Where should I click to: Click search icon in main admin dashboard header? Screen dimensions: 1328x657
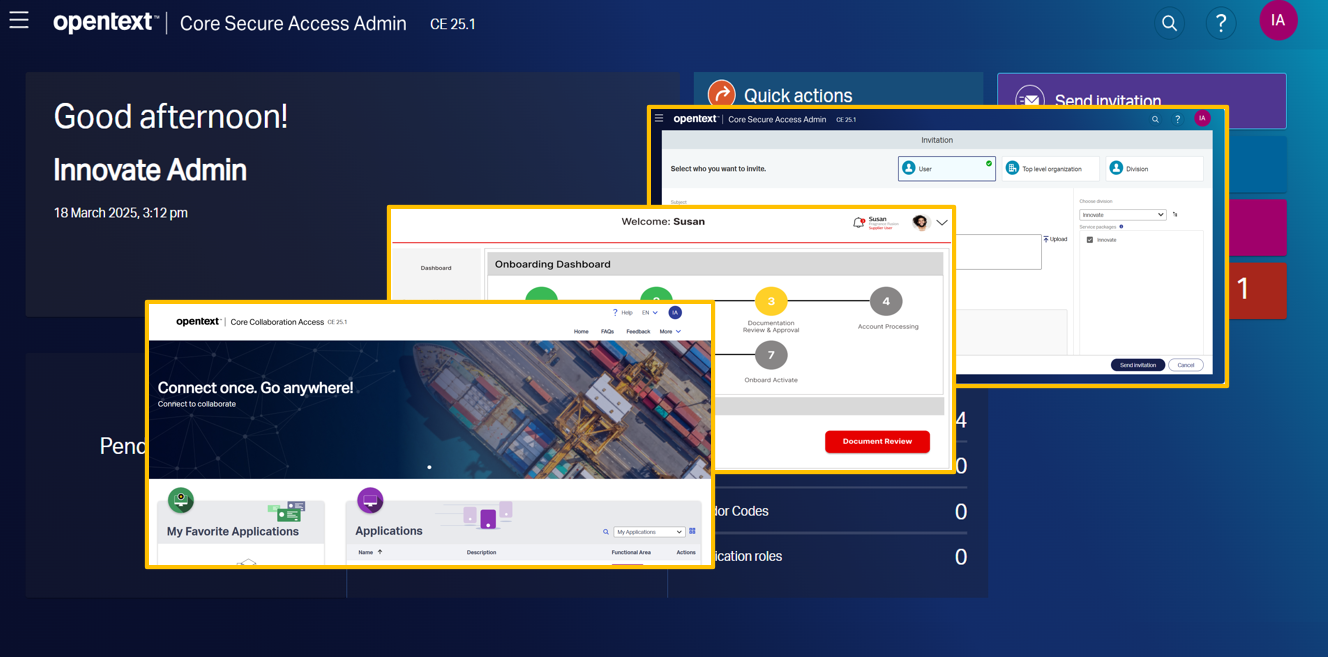pyautogui.click(x=1169, y=23)
